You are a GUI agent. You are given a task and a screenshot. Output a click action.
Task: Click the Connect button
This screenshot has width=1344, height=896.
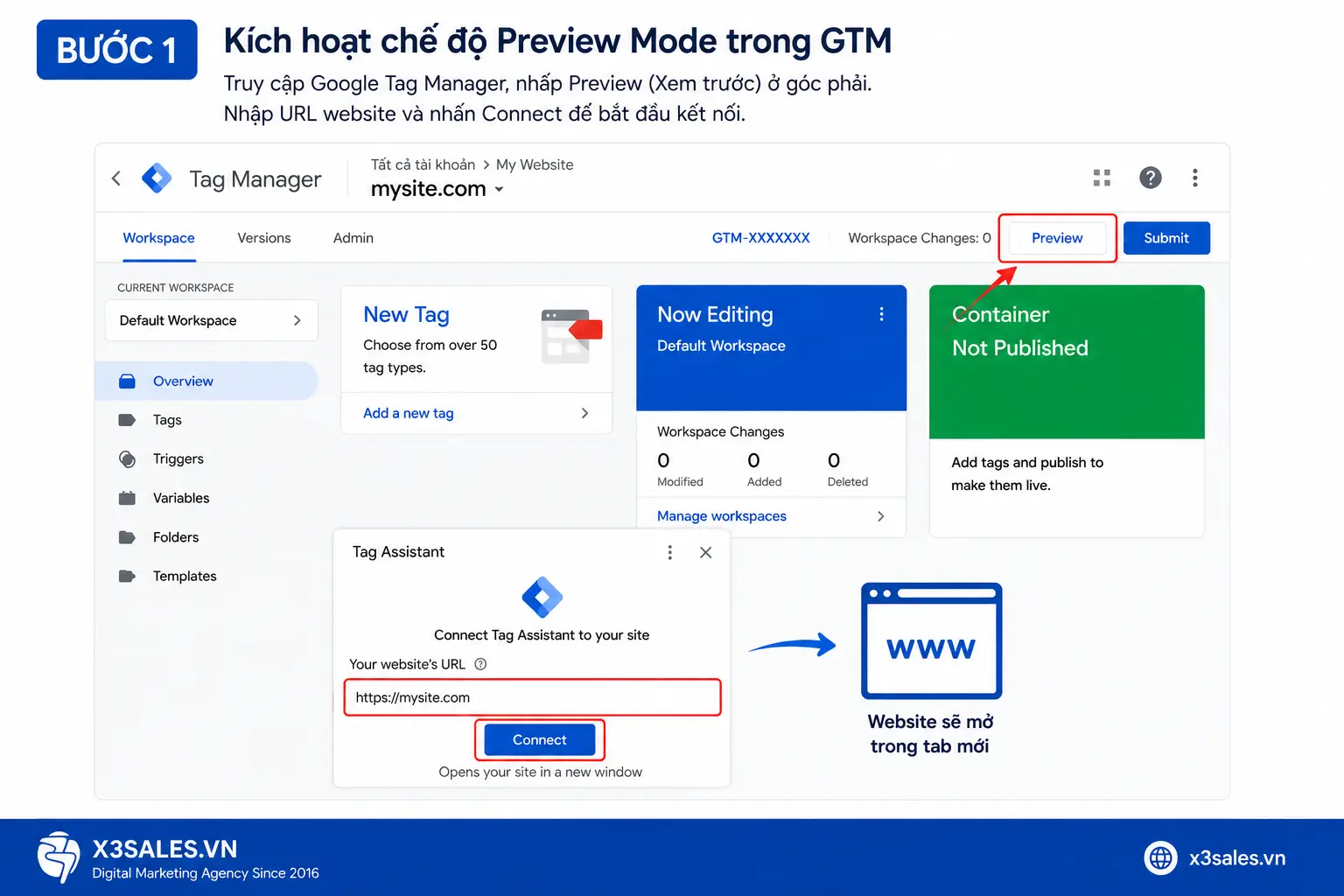pyautogui.click(x=540, y=740)
